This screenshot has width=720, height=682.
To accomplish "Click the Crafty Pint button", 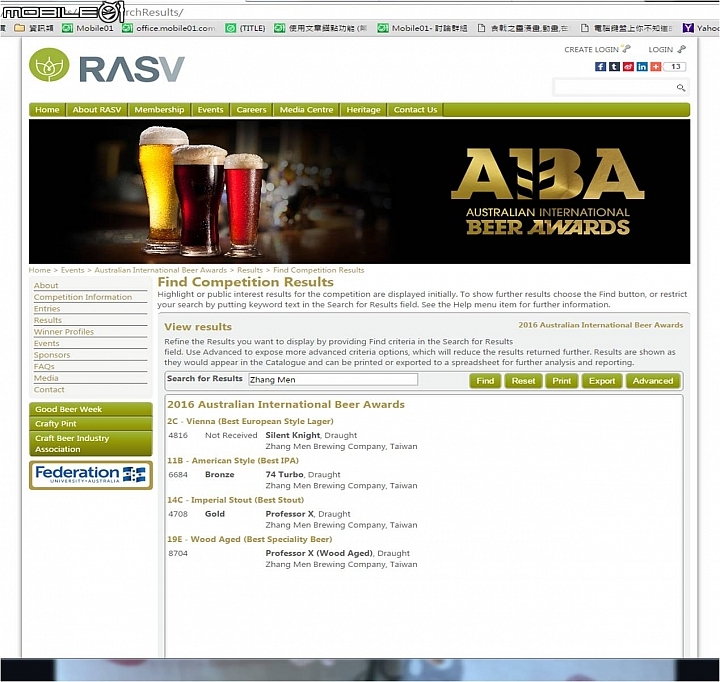I will (x=90, y=423).
